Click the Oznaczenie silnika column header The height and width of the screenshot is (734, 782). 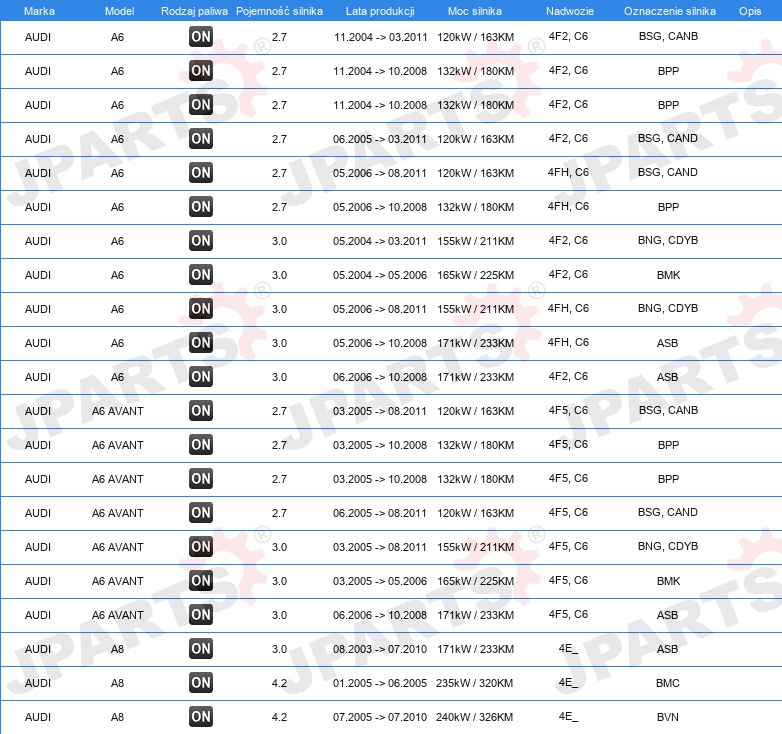click(x=669, y=11)
